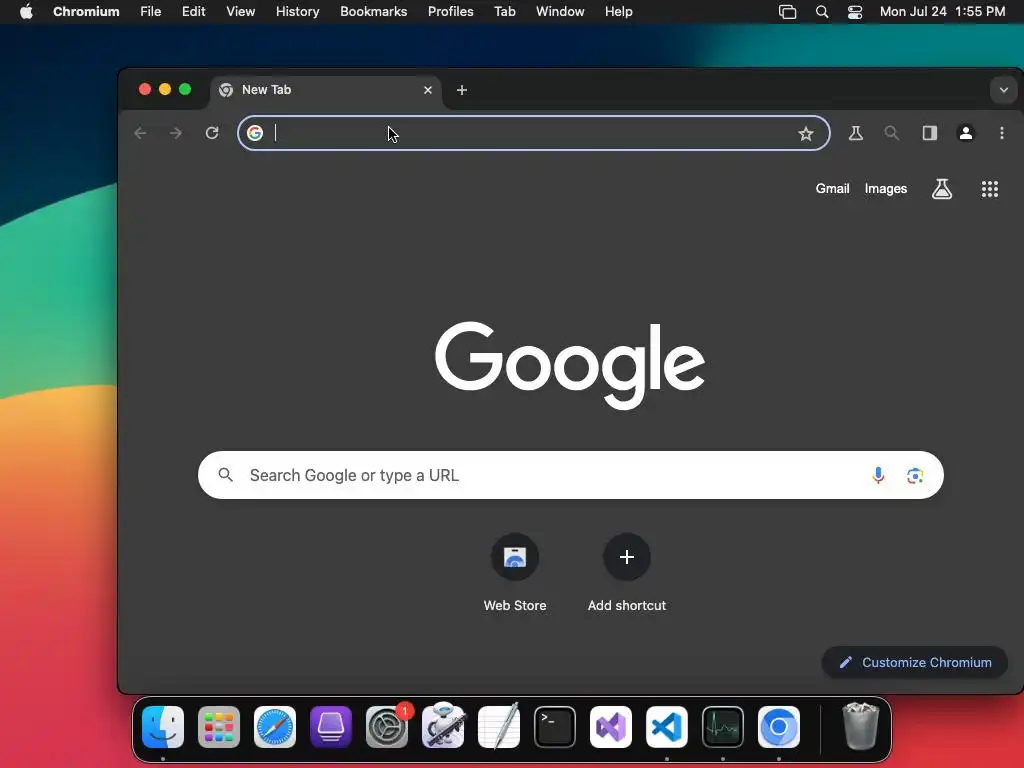The height and width of the screenshot is (768, 1024).
Task: Click the Search Google or type a URL box
Action: click(570, 475)
